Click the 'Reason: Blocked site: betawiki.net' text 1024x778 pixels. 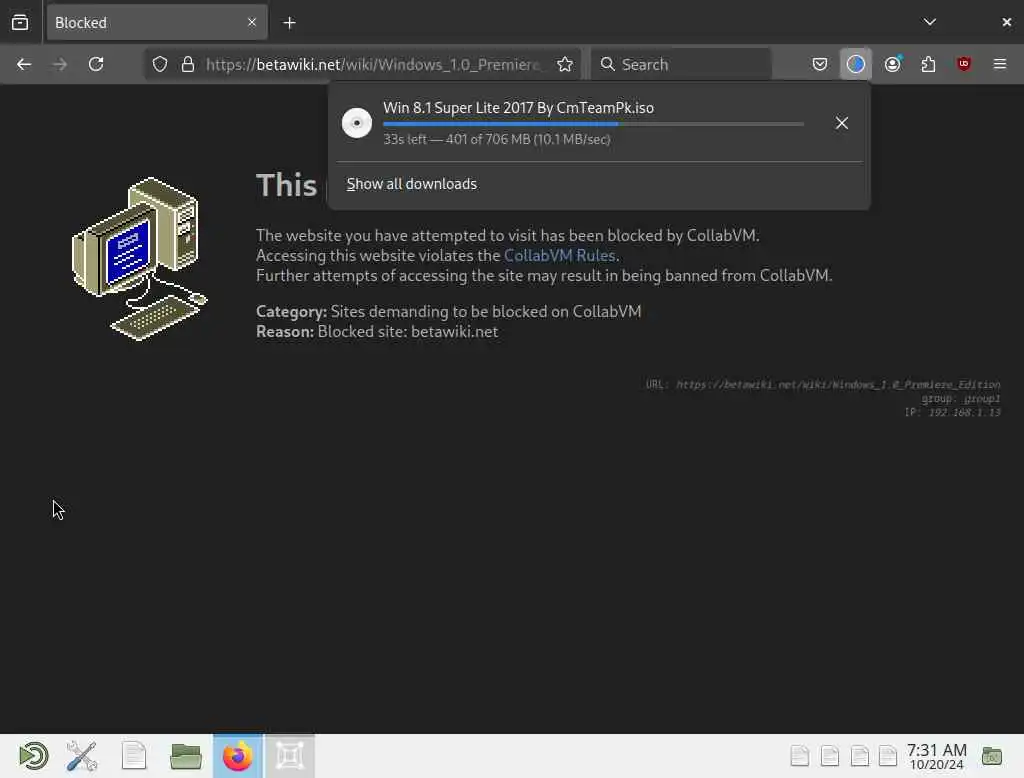[x=377, y=332]
